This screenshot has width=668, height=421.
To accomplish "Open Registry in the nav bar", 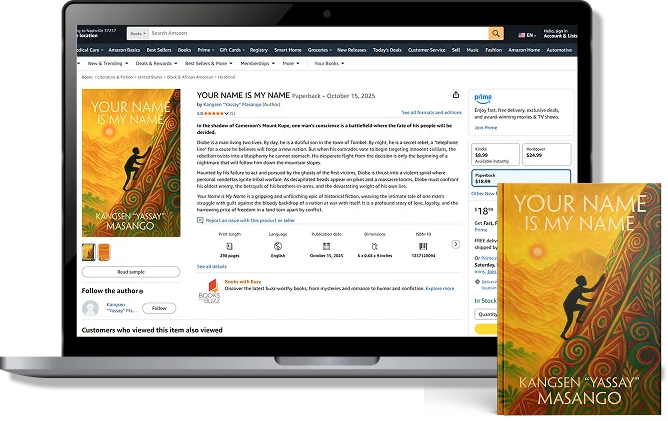I will pyautogui.click(x=259, y=50).
